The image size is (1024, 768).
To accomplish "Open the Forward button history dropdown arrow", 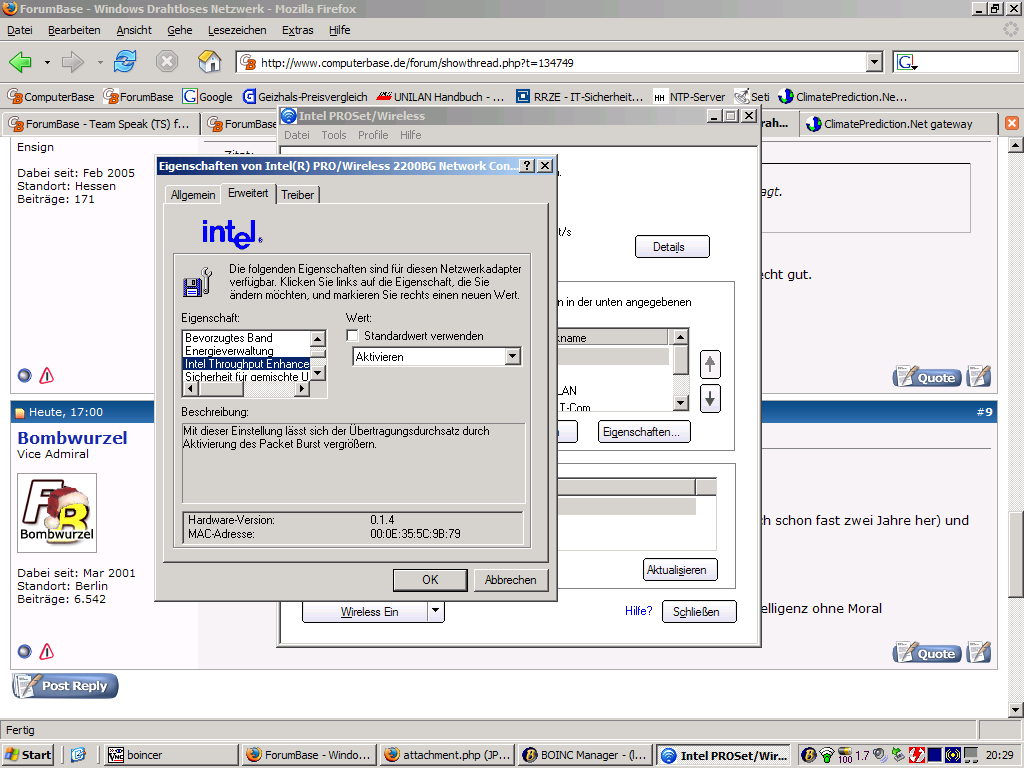I will pos(99,63).
